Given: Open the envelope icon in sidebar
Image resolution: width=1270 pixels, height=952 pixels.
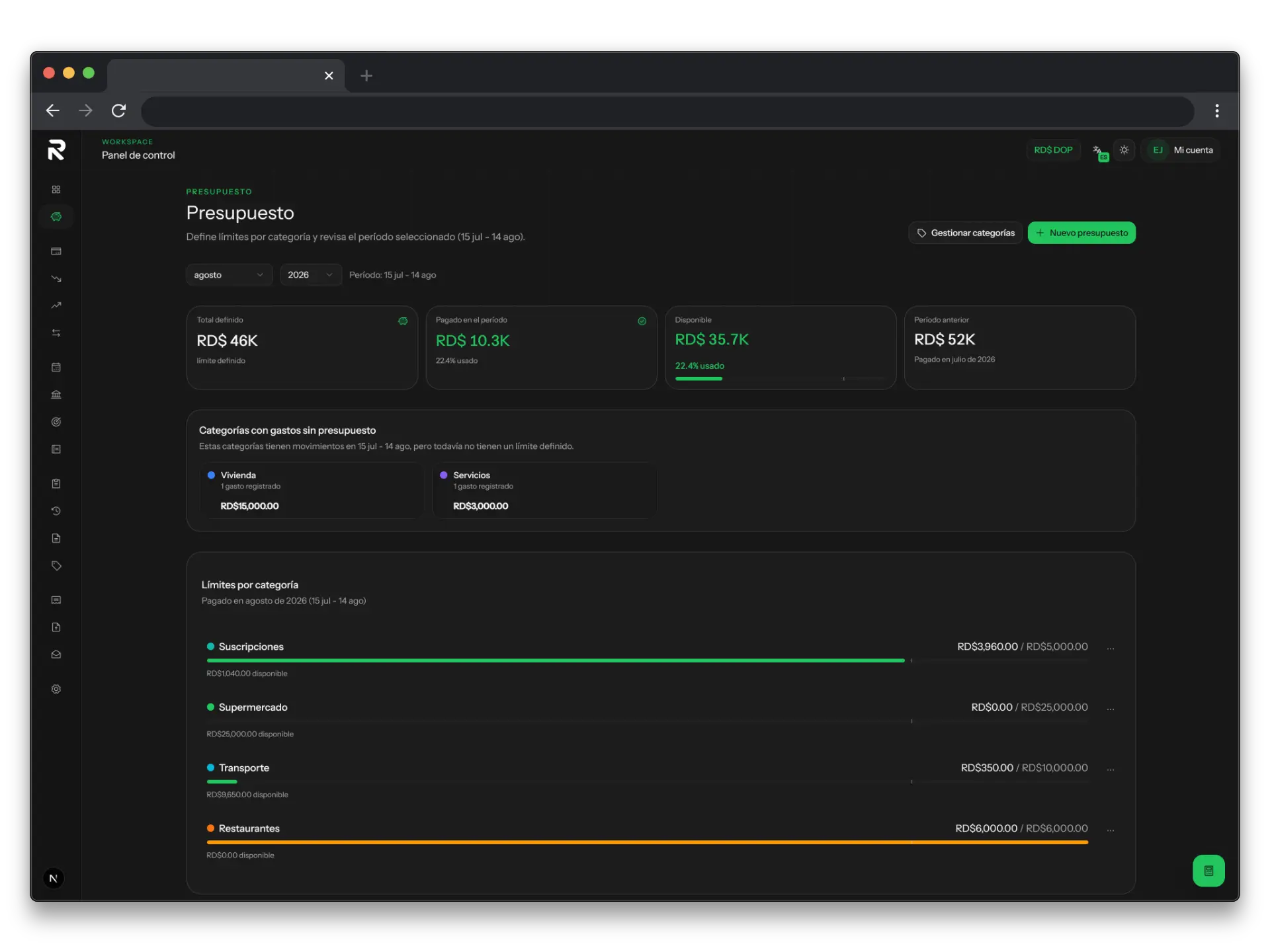Looking at the screenshot, I should point(56,654).
